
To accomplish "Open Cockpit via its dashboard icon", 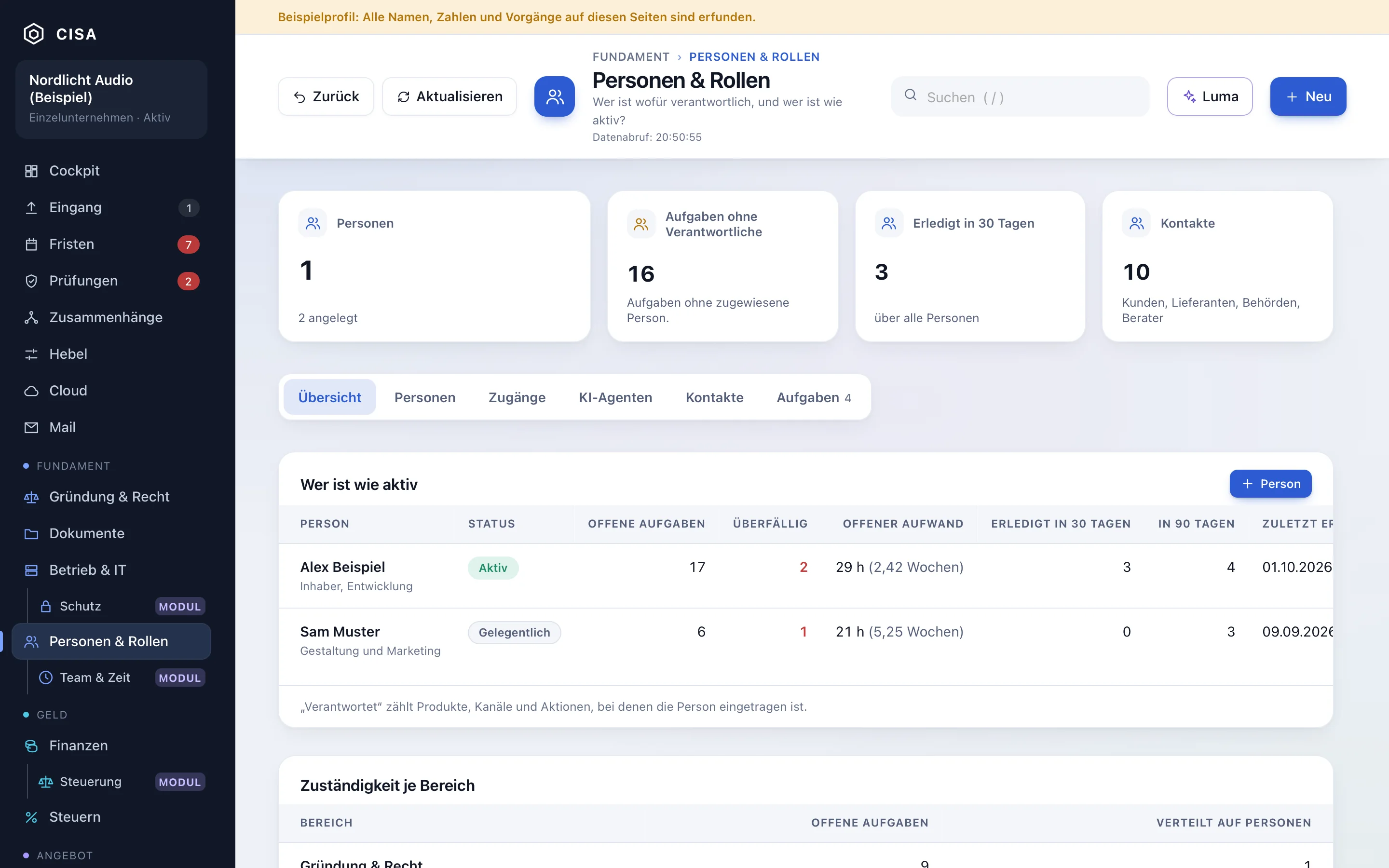I will (x=31, y=171).
